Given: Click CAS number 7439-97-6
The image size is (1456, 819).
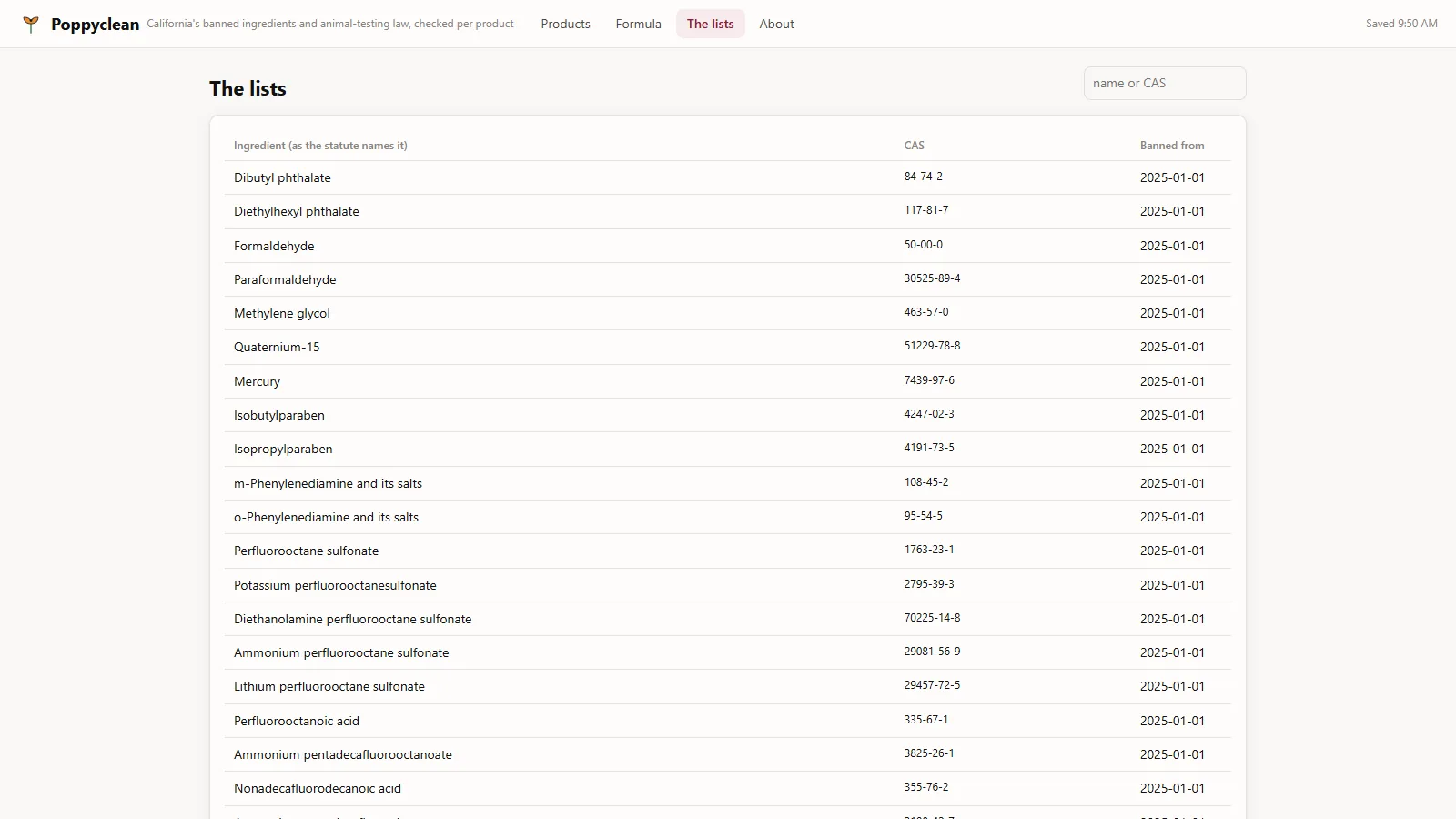Looking at the screenshot, I should click(x=929, y=380).
